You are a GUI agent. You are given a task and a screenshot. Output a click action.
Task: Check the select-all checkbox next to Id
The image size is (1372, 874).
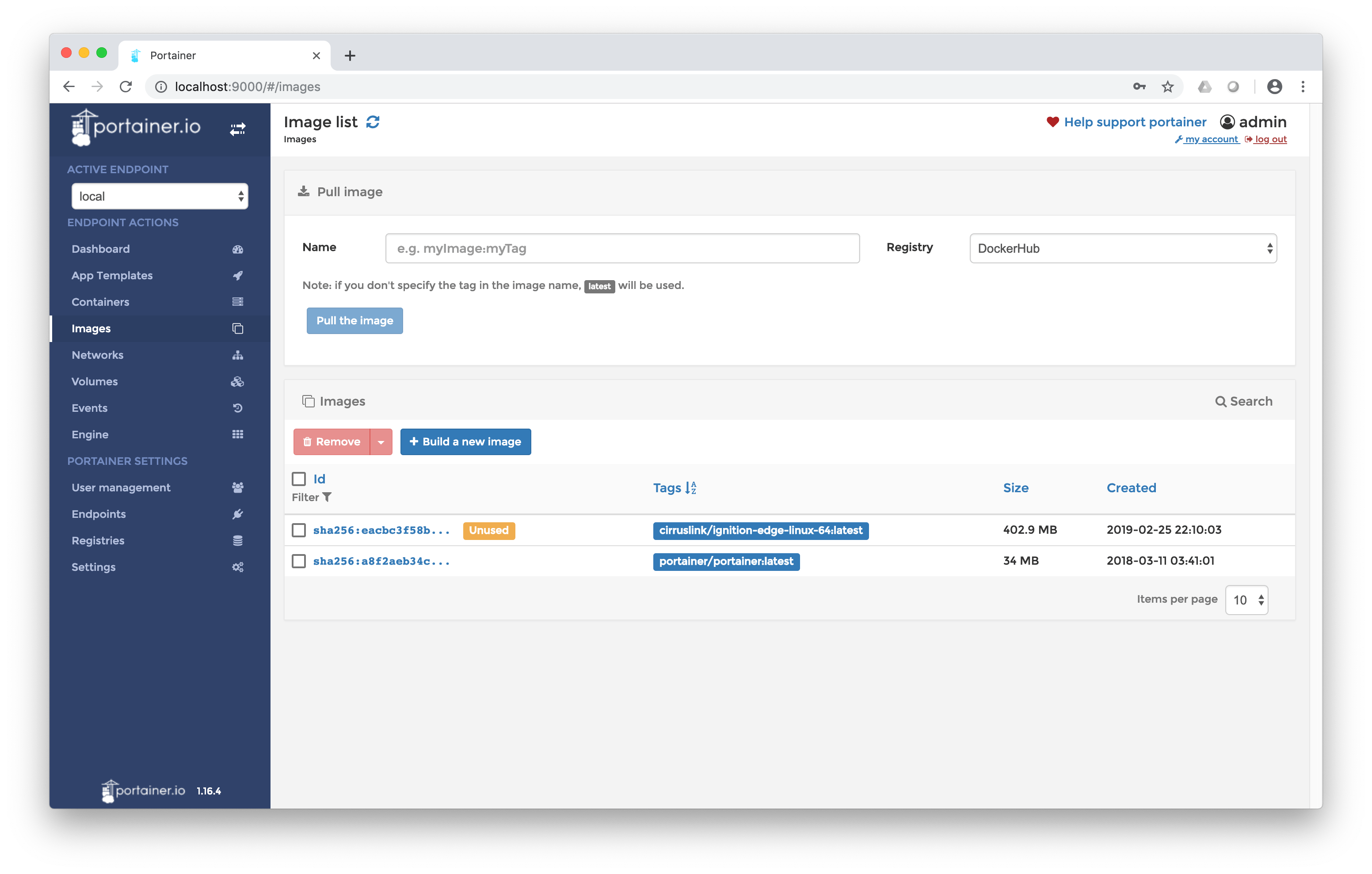pos(299,479)
